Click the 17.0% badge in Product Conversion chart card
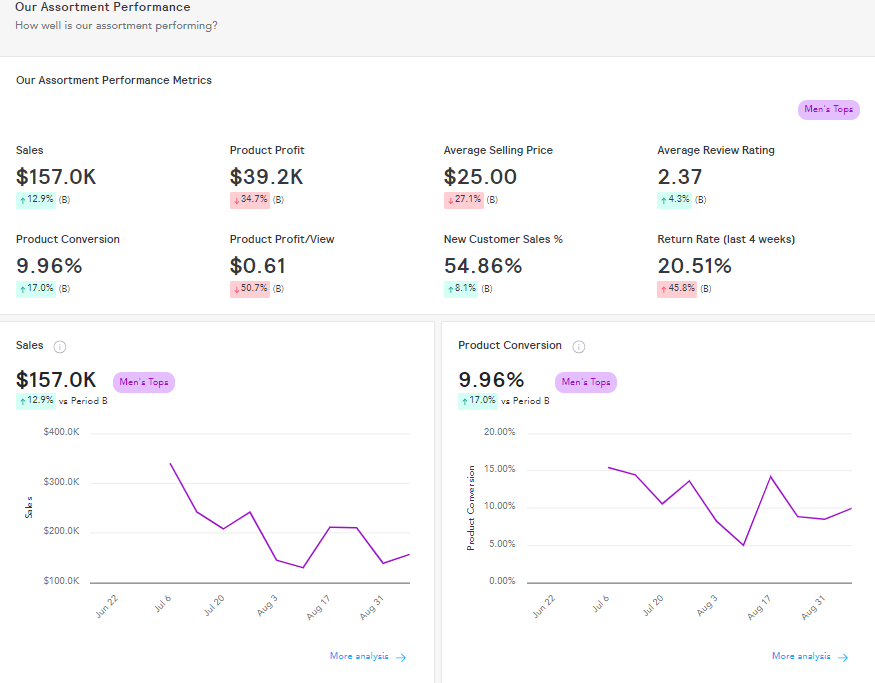 [x=478, y=401]
